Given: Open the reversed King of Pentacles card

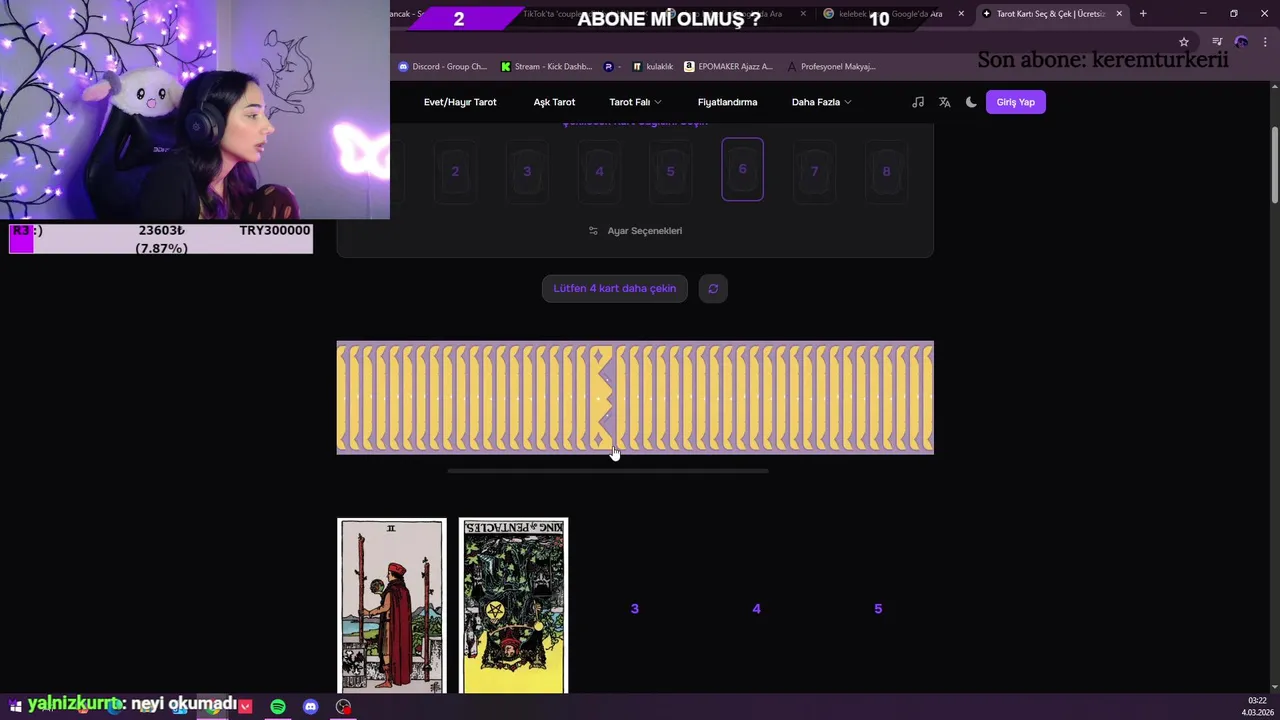Looking at the screenshot, I should coord(513,606).
